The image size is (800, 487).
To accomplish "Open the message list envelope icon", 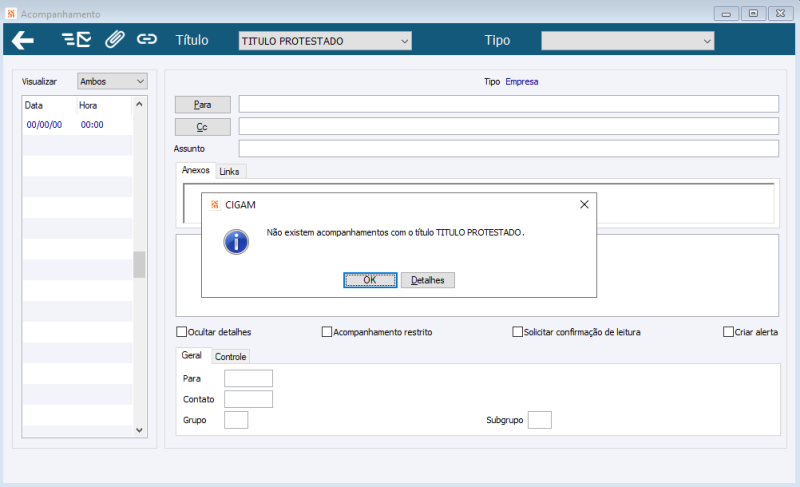I will (77, 40).
